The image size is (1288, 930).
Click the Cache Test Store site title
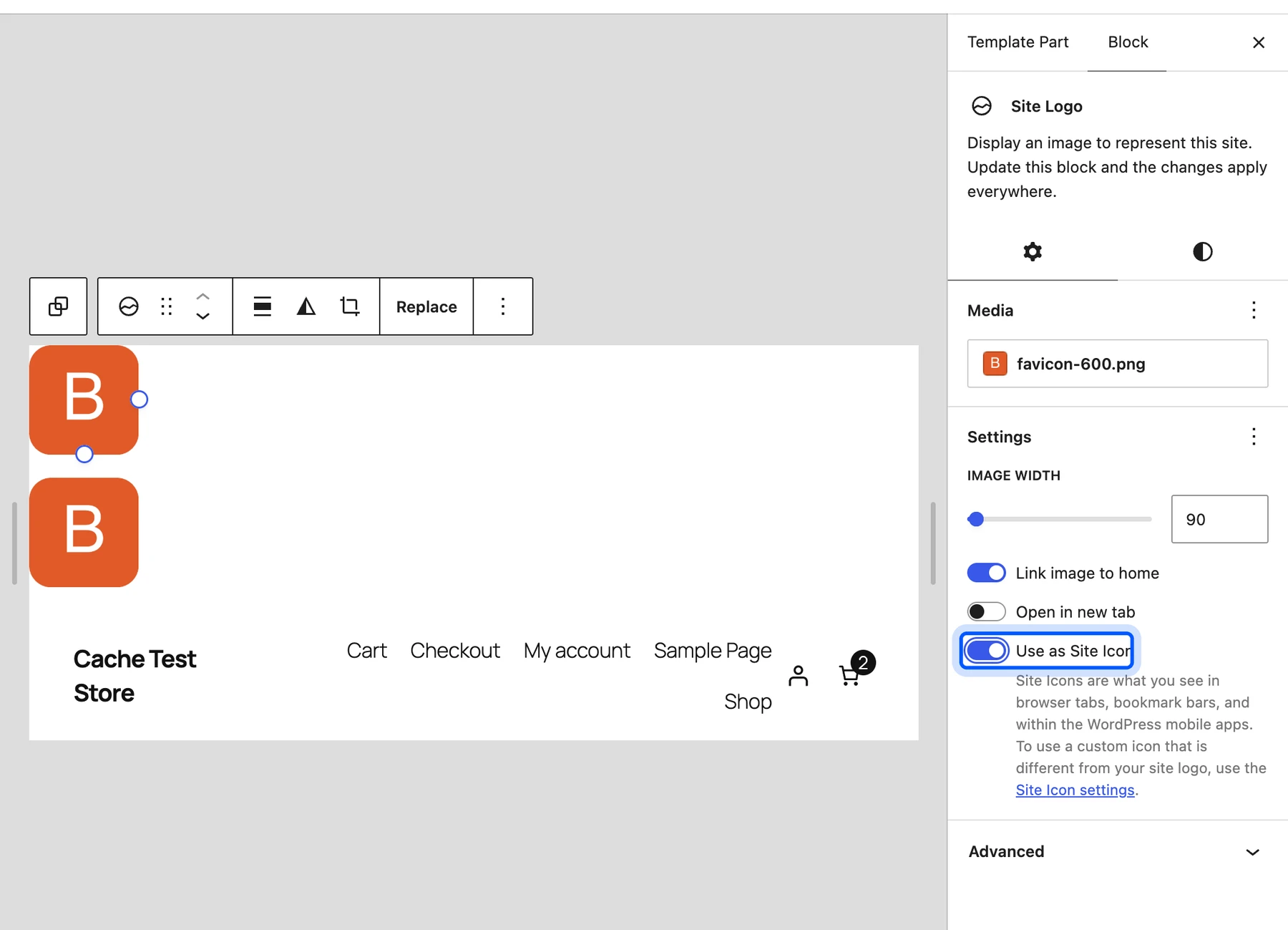[x=135, y=676]
